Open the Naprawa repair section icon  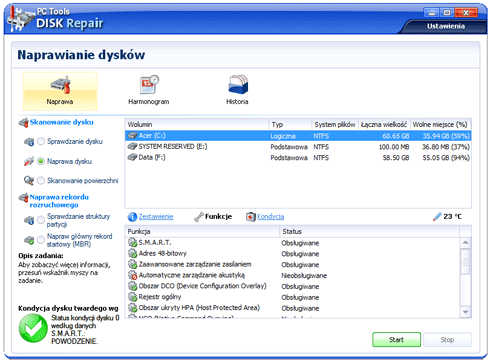coord(61,84)
